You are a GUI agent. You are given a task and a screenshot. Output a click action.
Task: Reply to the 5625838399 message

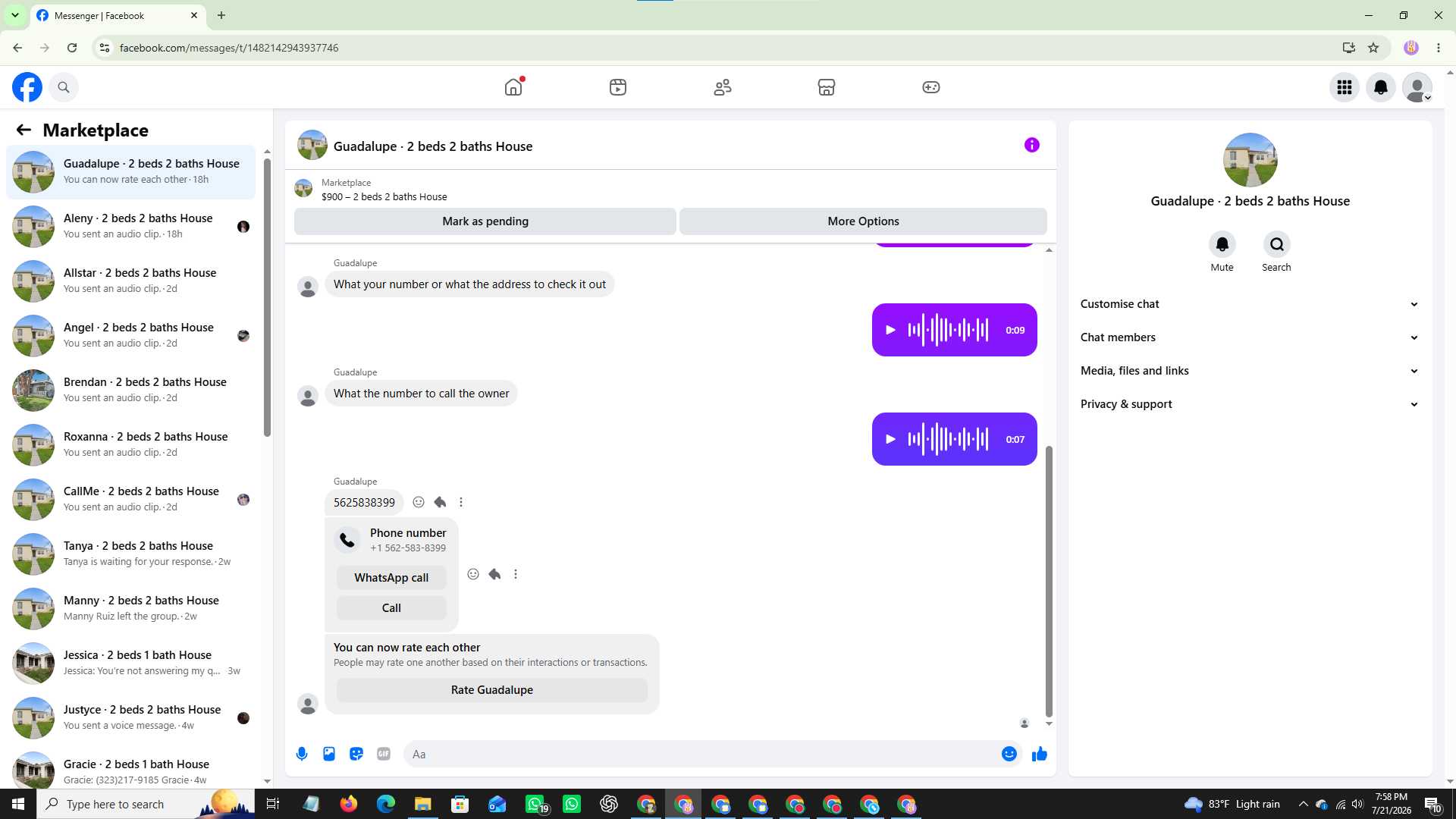[x=440, y=502]
